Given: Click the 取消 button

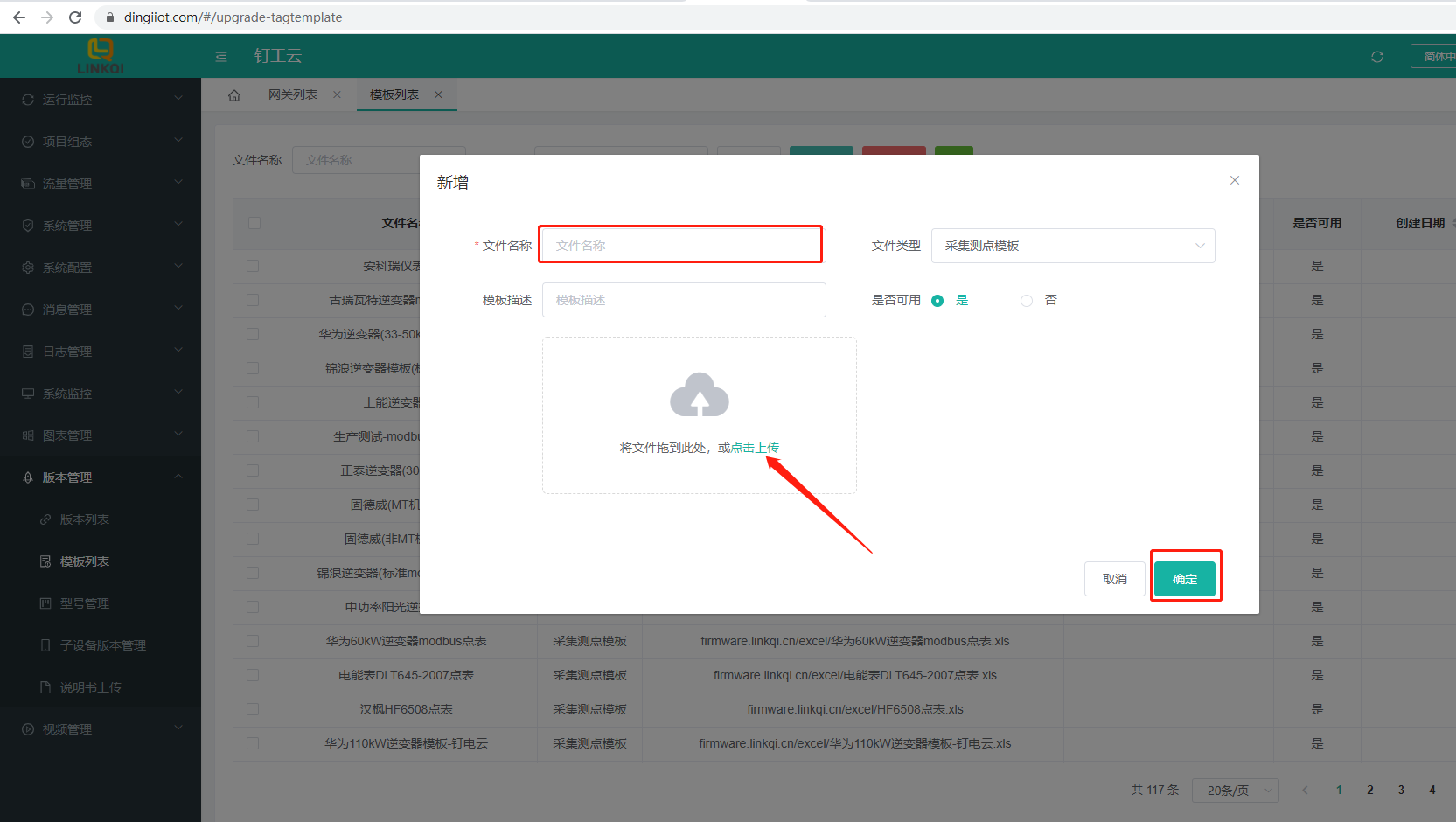Looking at the screenshot, I should point(1114,579).
